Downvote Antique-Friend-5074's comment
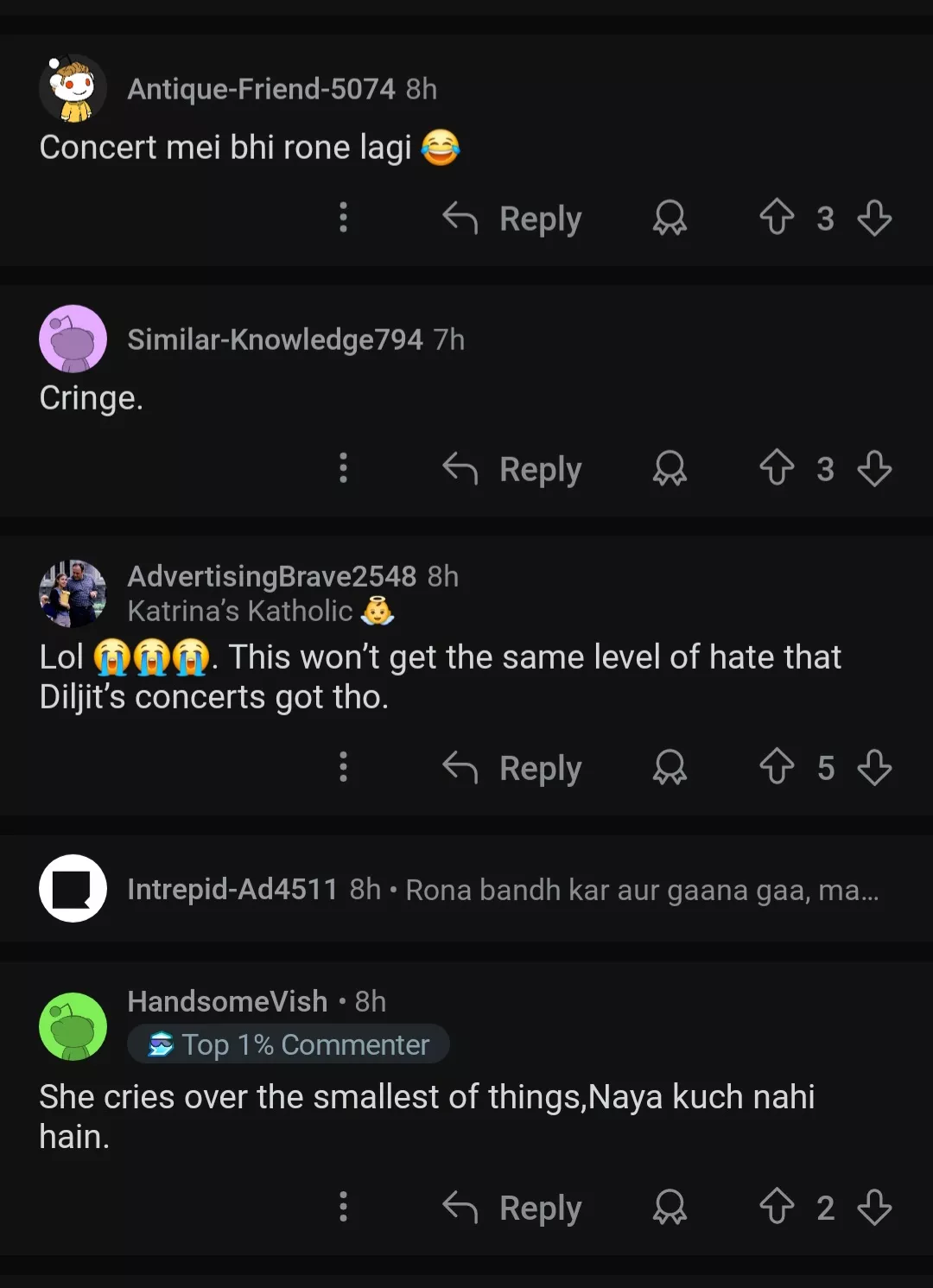Viewport: 933px width, 1288px height. (x=874, y=218)
